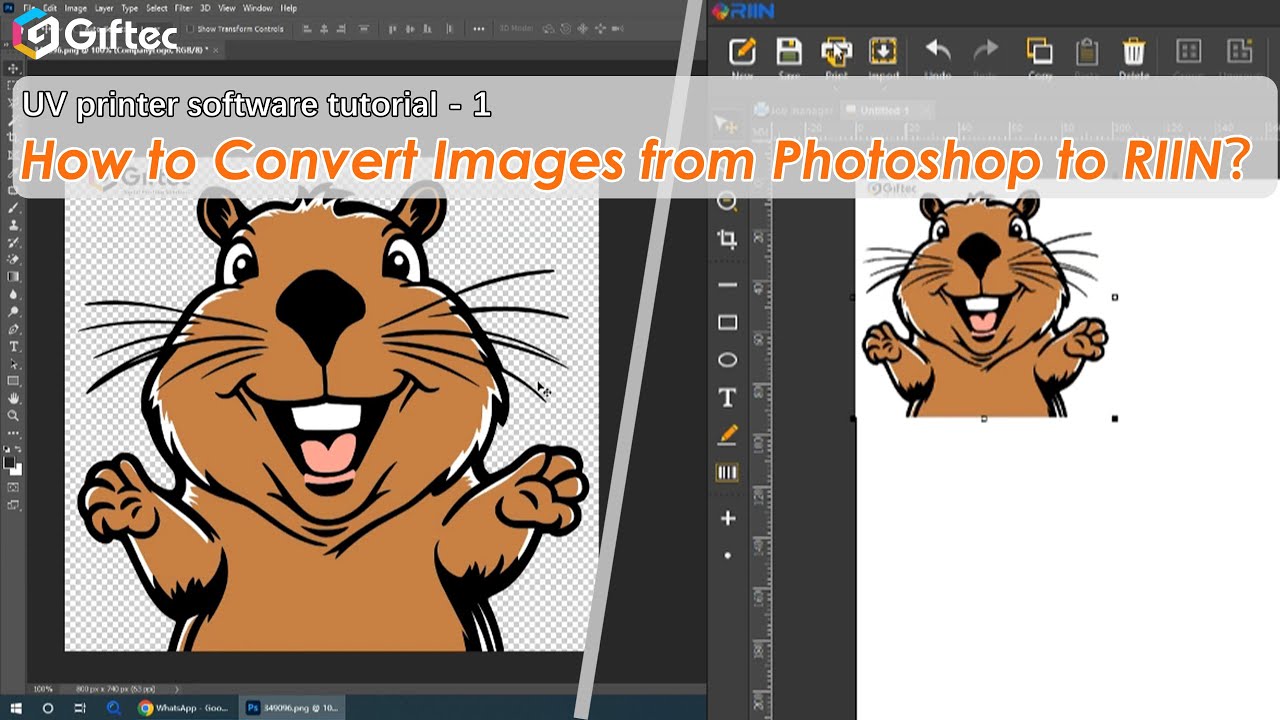Viewport: 1280px width, 720px height.
Task: Select the rectangle shape tool in RIIN
Action: pyautogui.click(x=727, y=323)
